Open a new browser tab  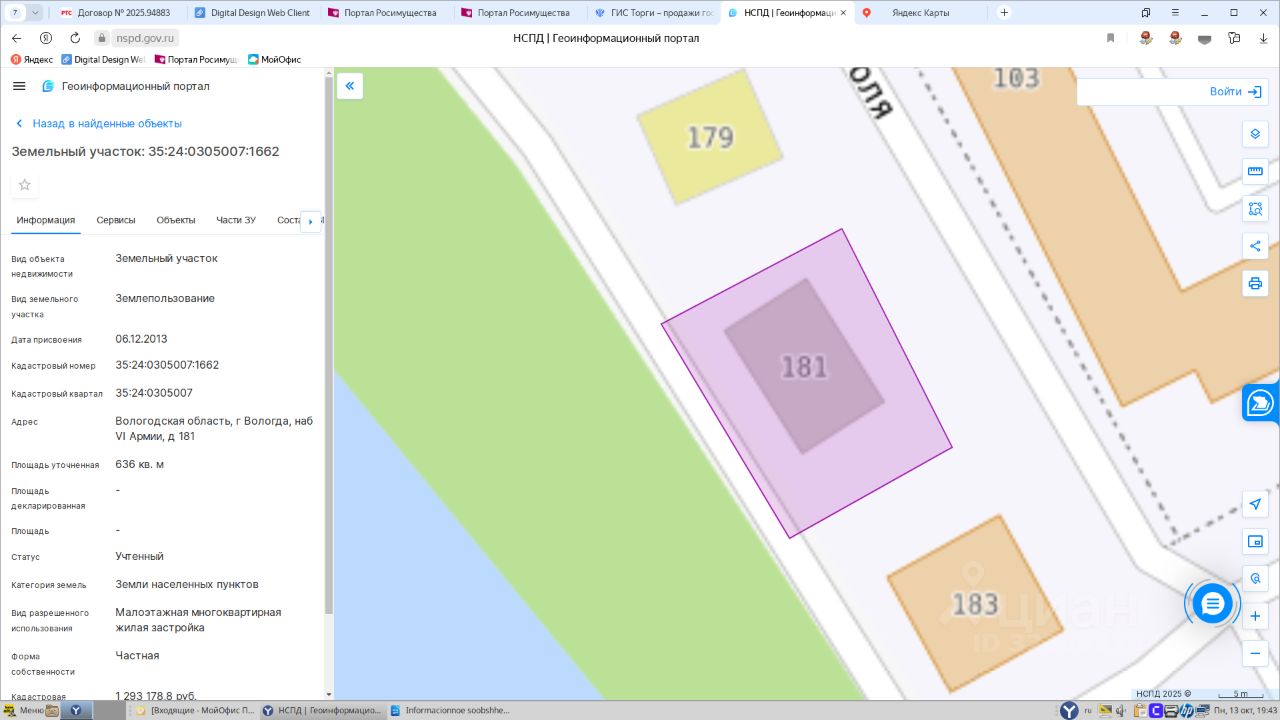pyautogui.click(x=1004, y=13)
